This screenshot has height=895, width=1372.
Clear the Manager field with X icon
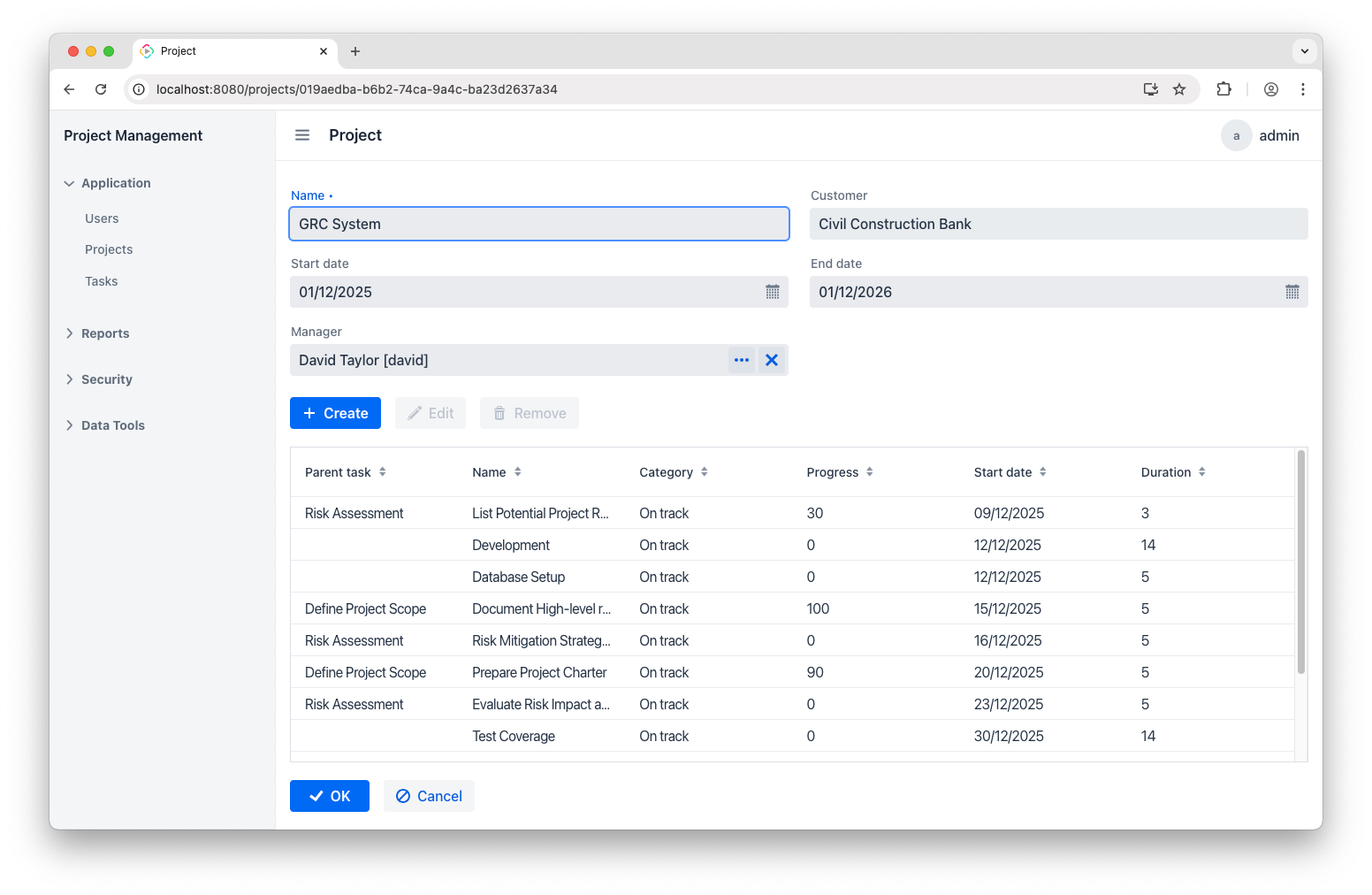(x=772, y=360)
